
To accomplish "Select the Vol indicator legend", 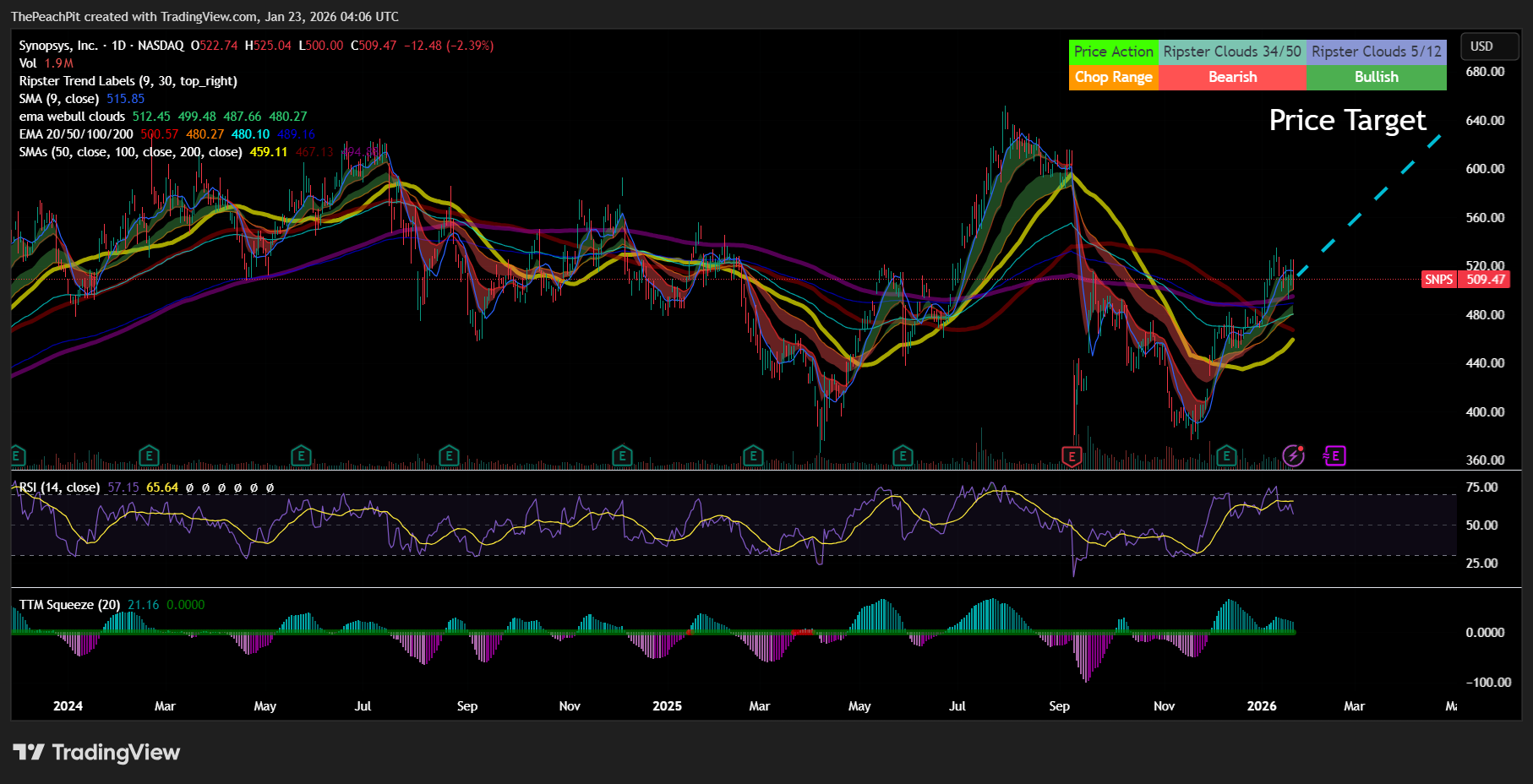I will 28,63.
